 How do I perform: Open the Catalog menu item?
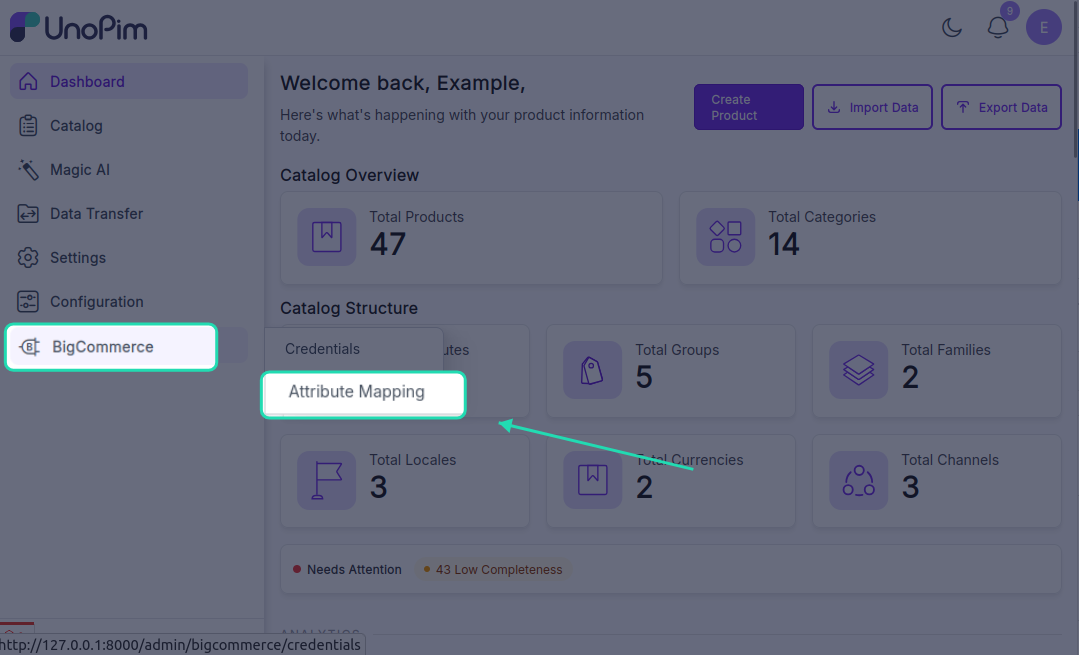(x=129, y=125)
